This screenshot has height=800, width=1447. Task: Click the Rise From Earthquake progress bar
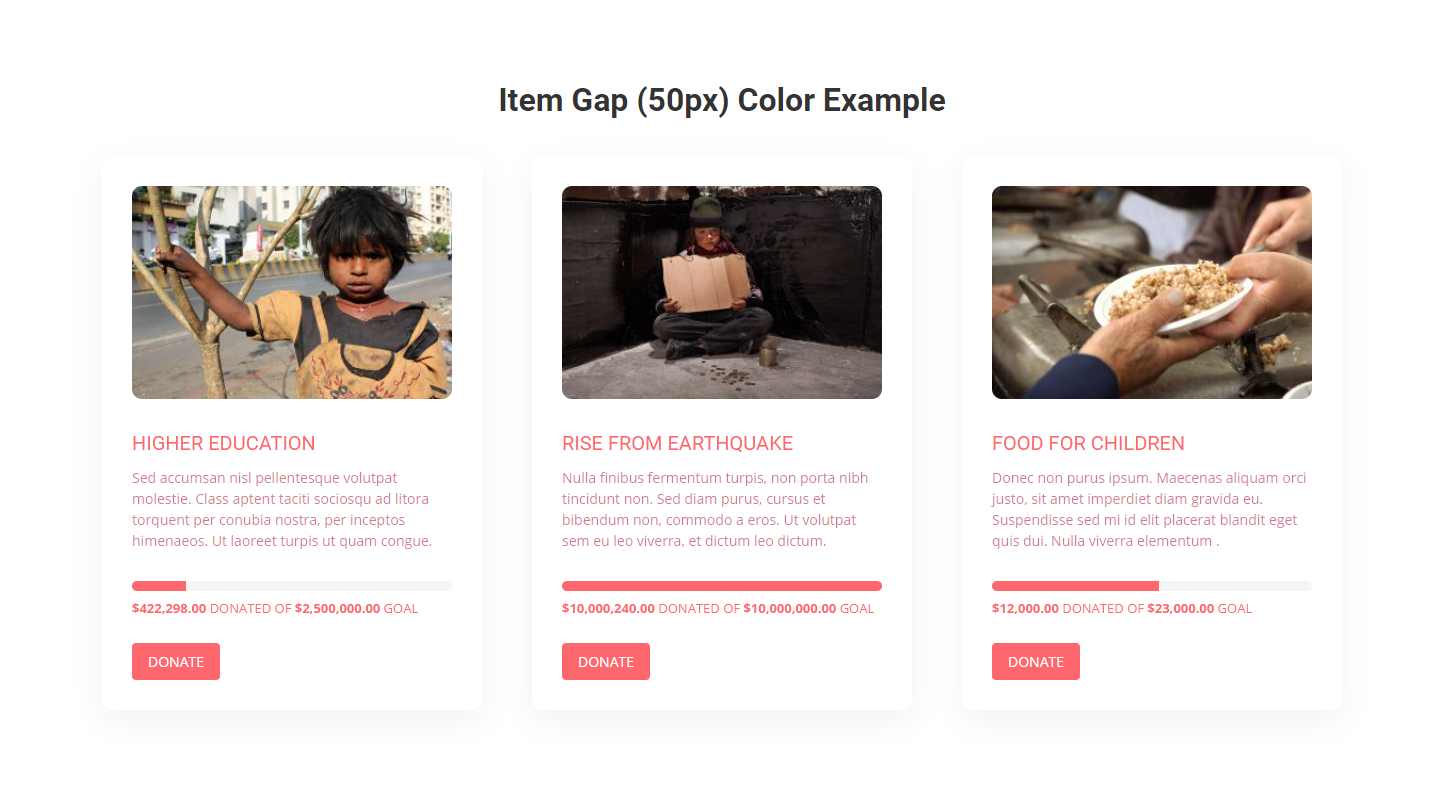coord(722,586)
